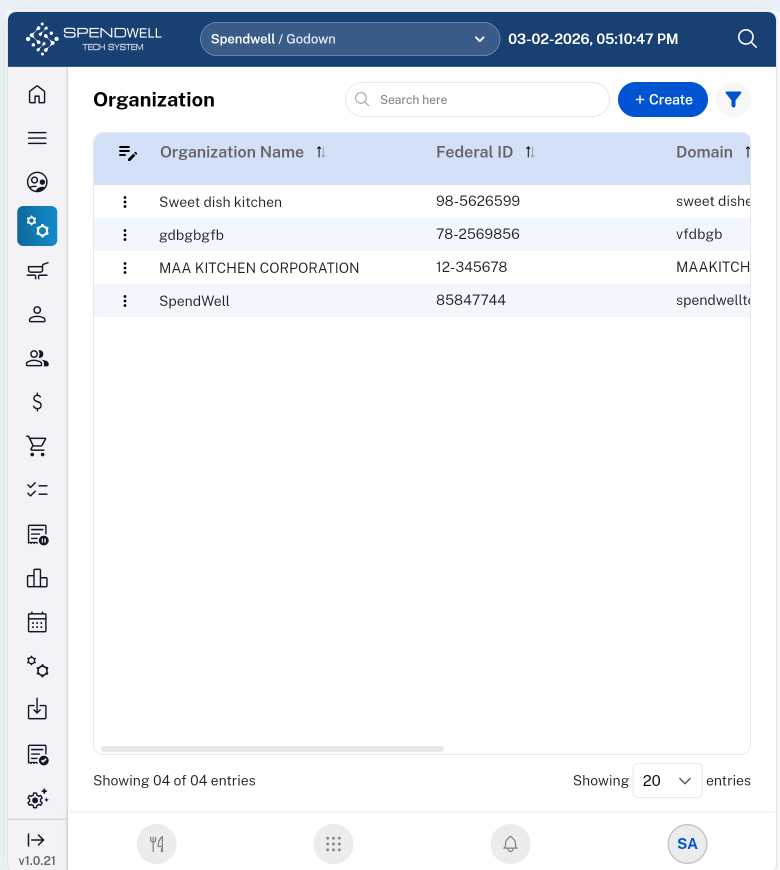This screenshot has width=780, height=870.
Task: Open the sparkle settings gear sidebar icon
Action: tap(37, 798)
